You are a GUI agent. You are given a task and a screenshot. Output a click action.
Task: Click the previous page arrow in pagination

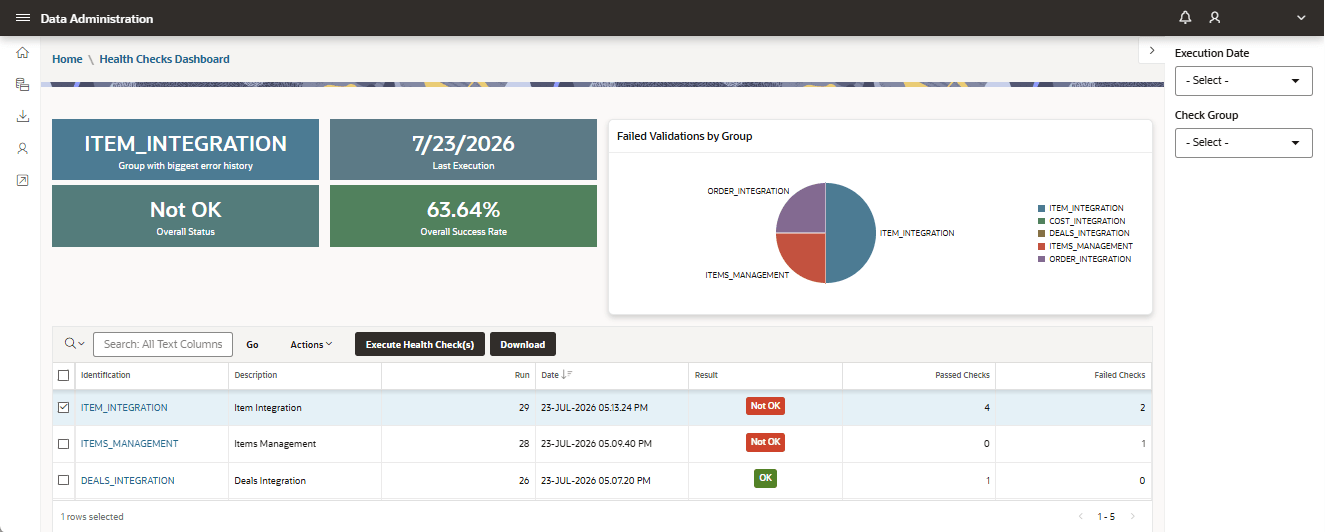coord(1081,516)
